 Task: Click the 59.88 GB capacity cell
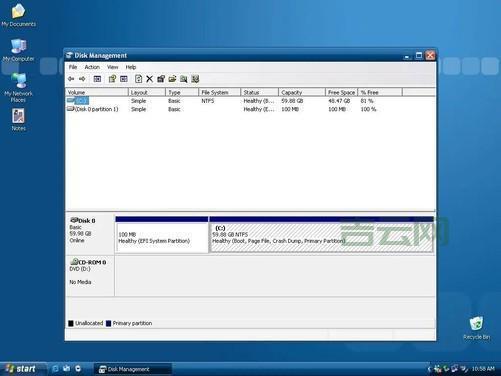[x=292, y=101]
